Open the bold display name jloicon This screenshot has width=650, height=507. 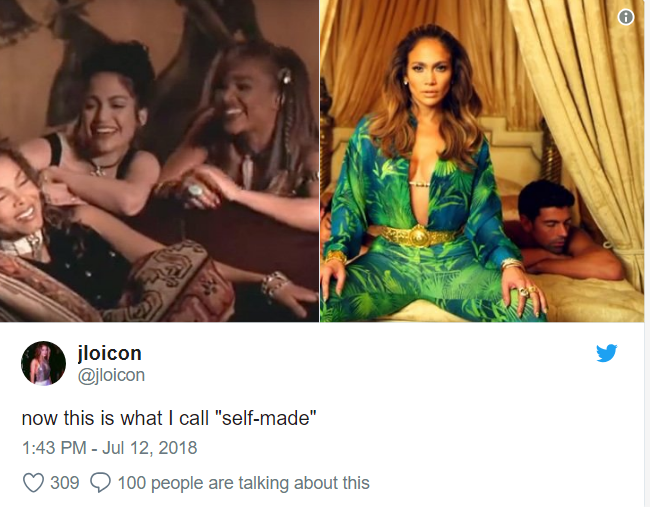point(110,353)
